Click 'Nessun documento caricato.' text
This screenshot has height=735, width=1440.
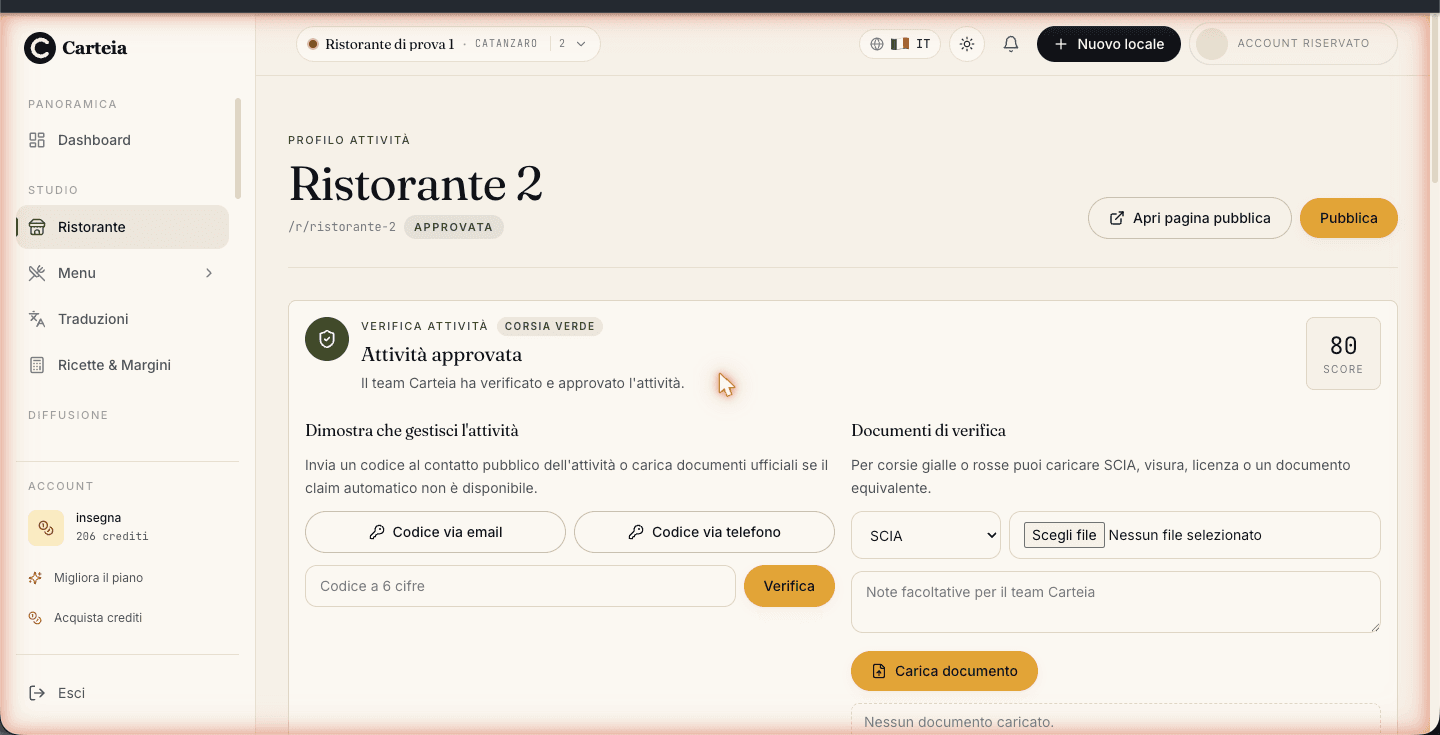959,722
